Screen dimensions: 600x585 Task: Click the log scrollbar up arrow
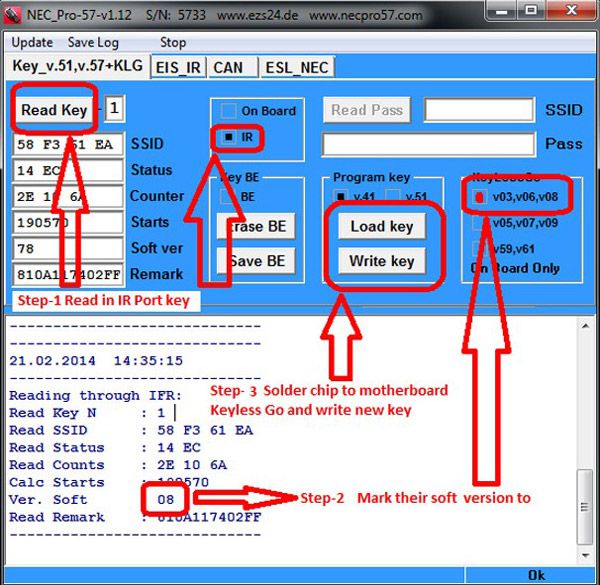585,326
